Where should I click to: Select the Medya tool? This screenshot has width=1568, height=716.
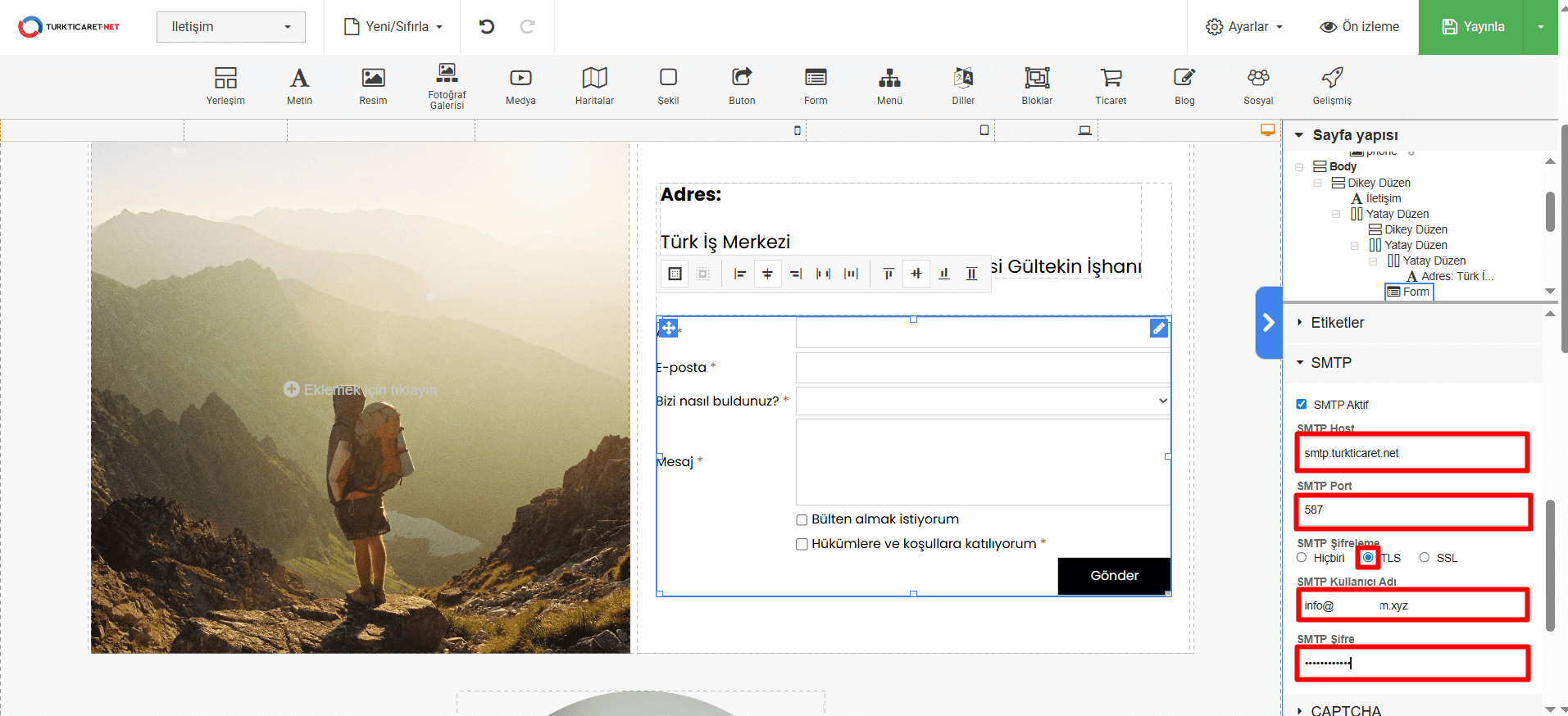click(x=520, y=86)
